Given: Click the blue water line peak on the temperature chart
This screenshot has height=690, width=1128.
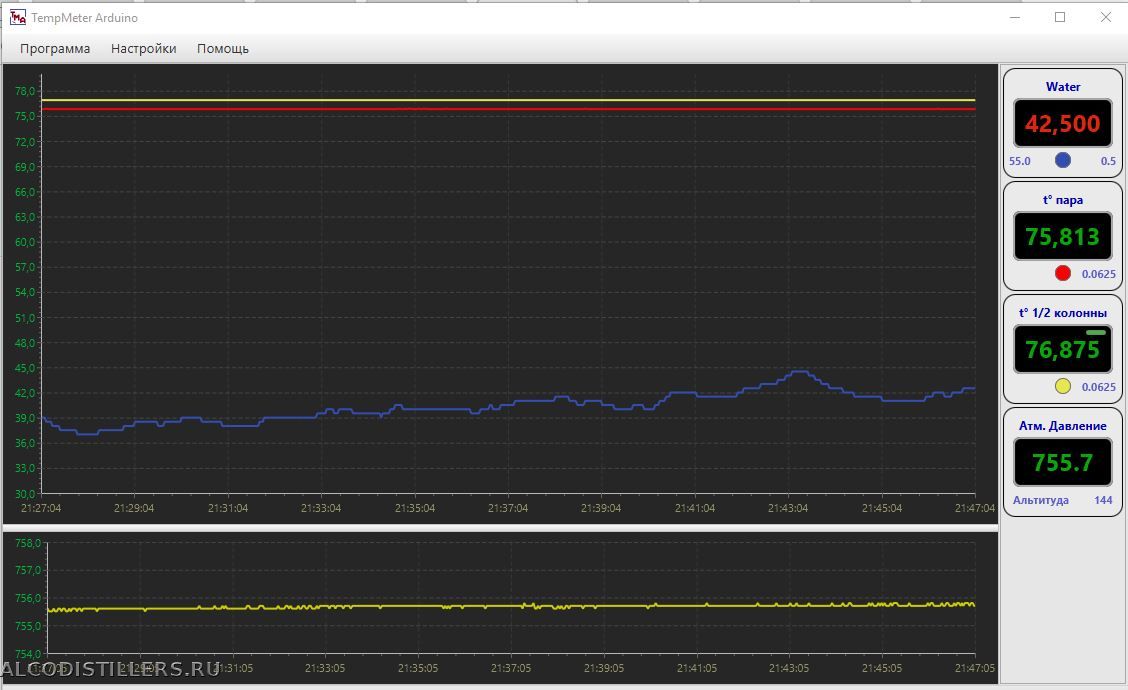Looking at the screenshot, I should (798, 372).
